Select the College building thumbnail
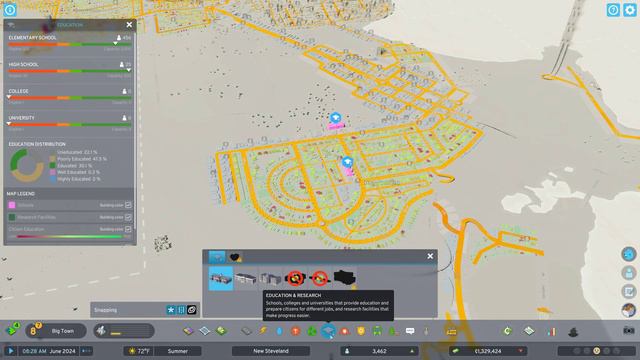The width and height of the screenshot is (640, 360). click(271, 278)
